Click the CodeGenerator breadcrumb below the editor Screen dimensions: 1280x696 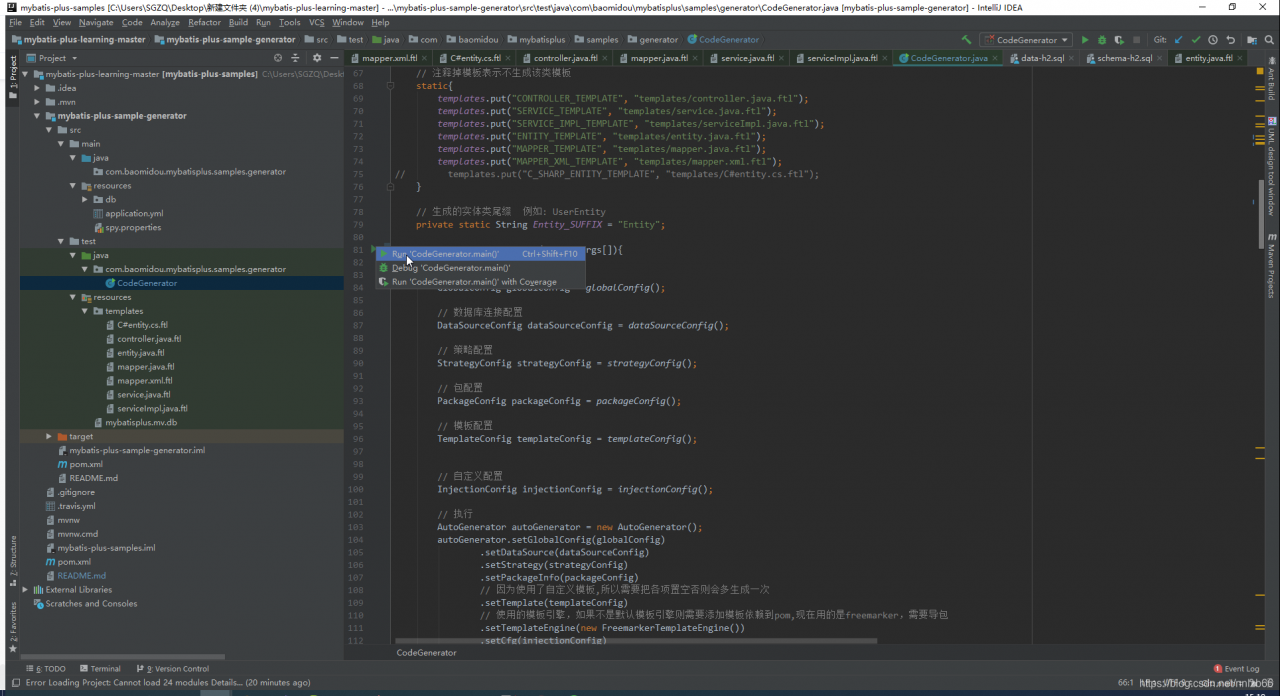pyautogui.click(x=427, y=652)
